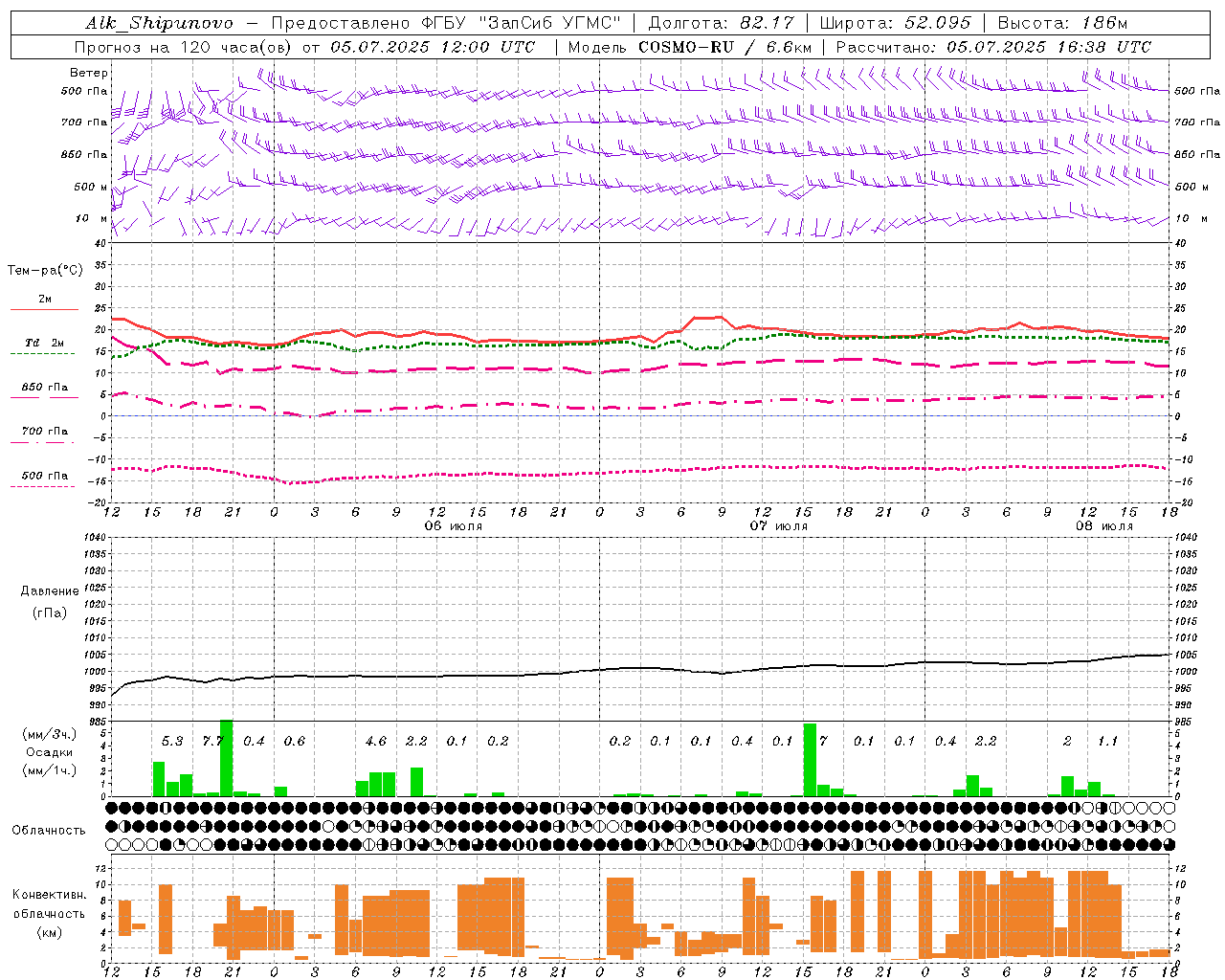Click the tallest green bar under 7.7
Screen dimensions: 1225x980
227,758
